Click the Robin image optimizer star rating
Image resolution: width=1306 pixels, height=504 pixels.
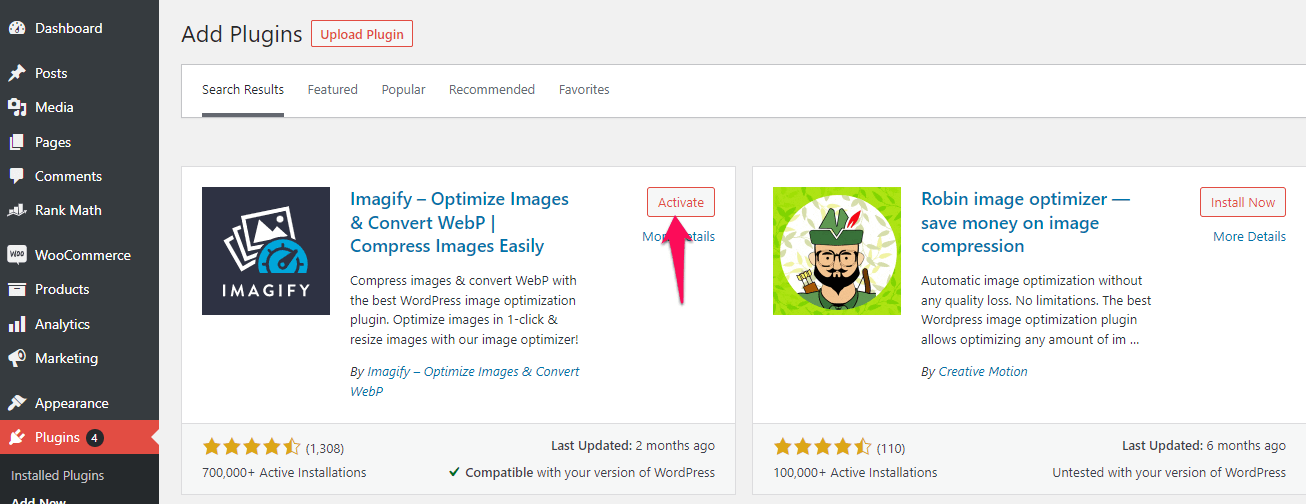point(822,447)
